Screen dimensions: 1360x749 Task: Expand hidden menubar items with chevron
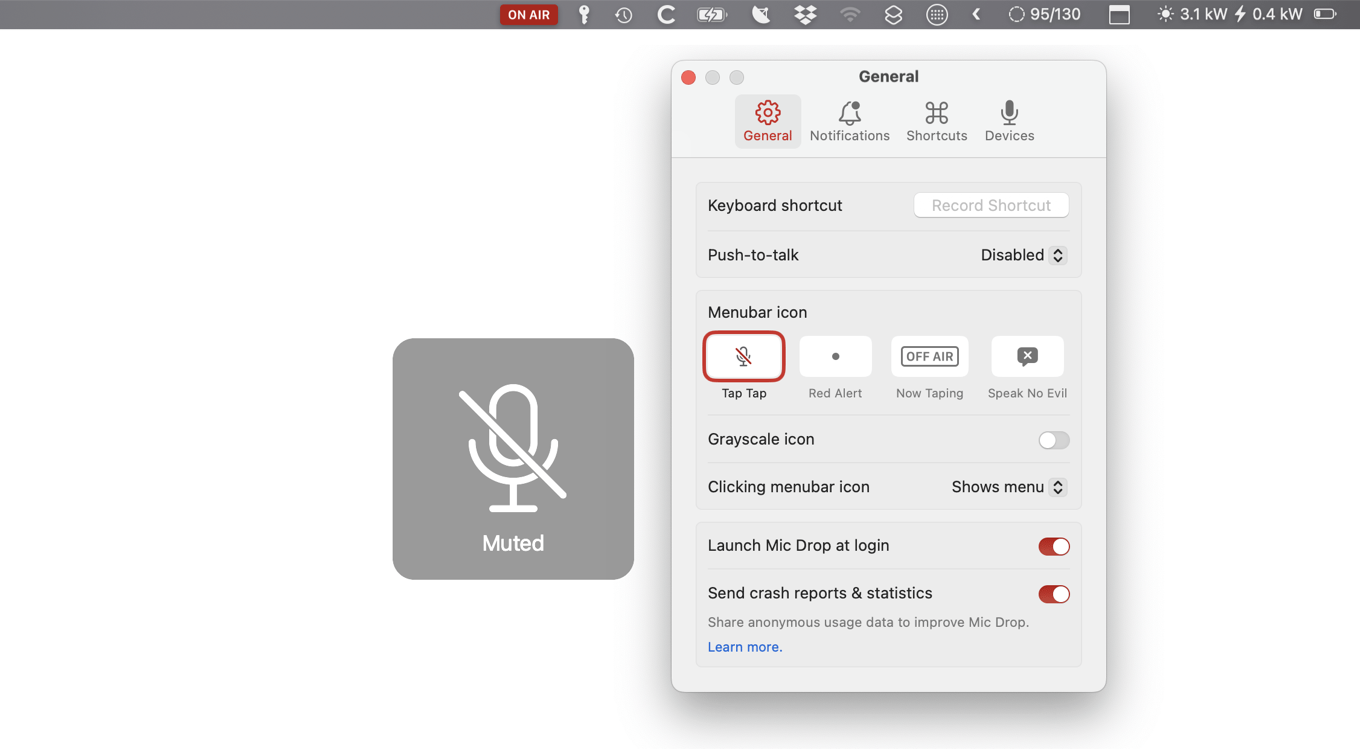pos(976,15)
